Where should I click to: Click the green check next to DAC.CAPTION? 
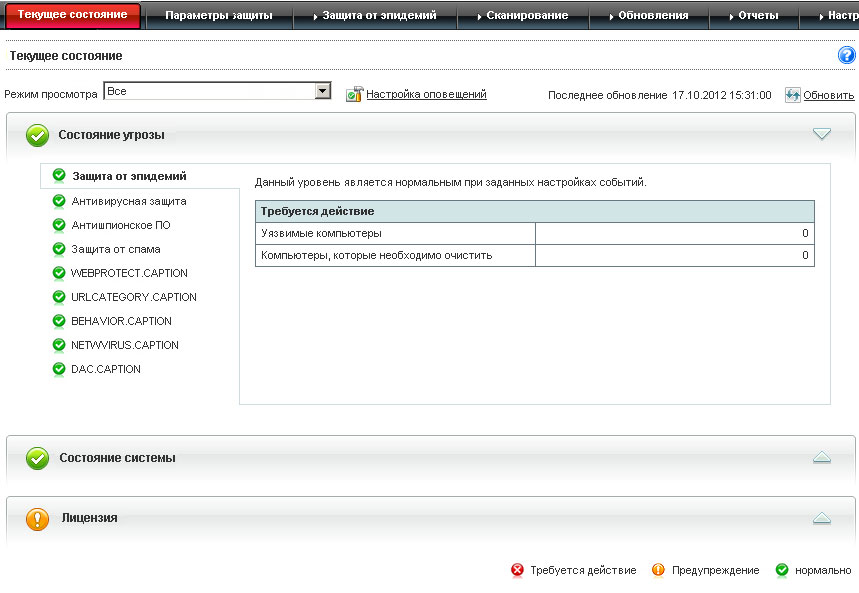[59, 369]
